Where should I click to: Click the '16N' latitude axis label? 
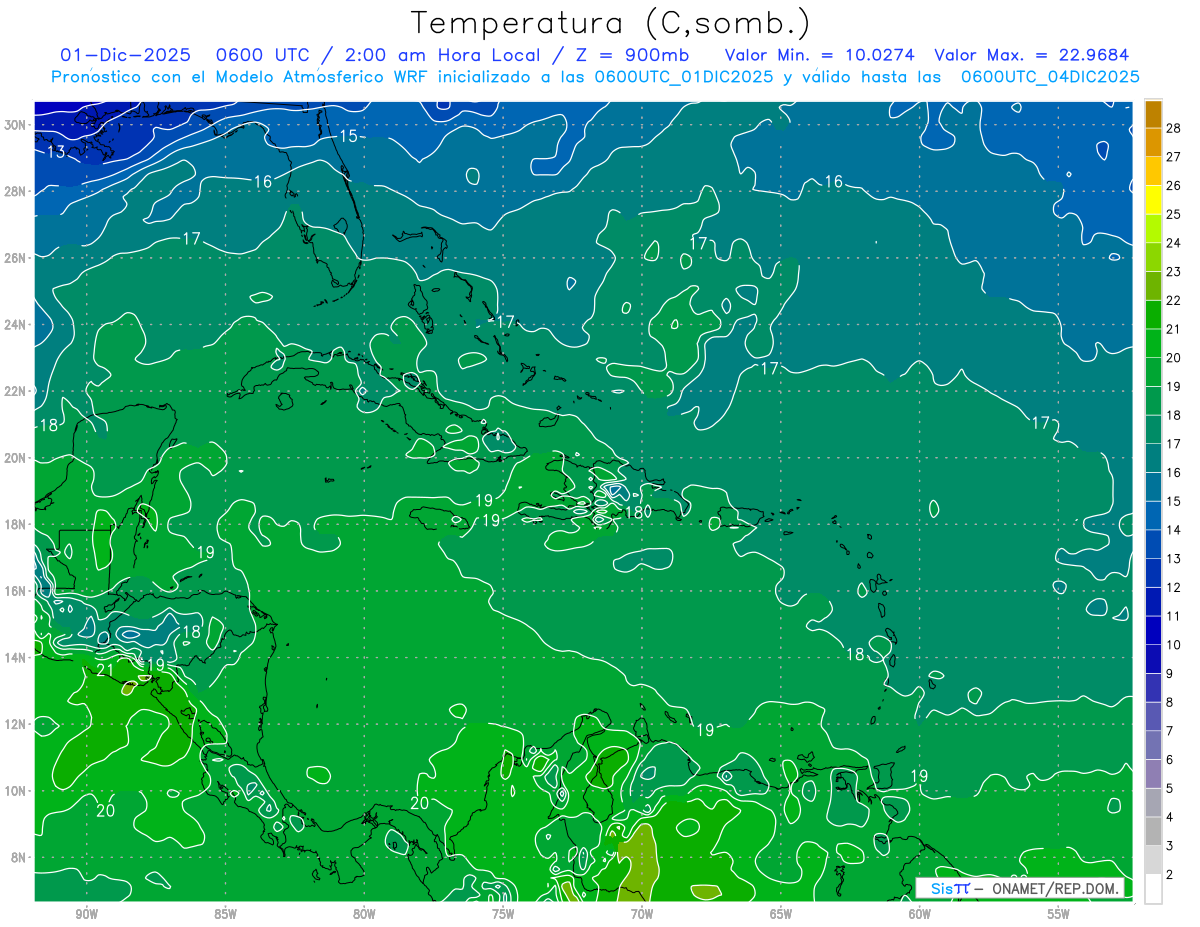tap(16, 591)
